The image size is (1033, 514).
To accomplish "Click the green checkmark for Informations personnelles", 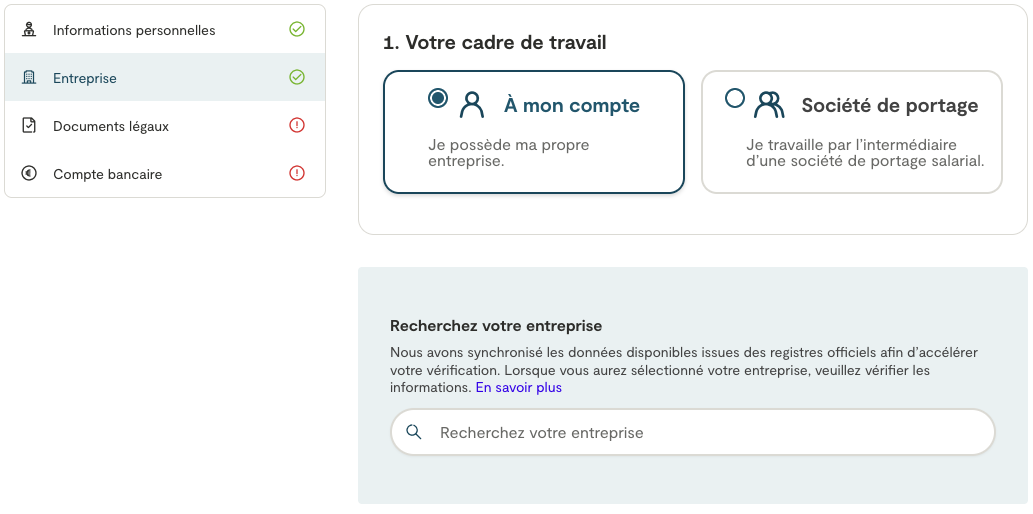I will pos(297,30).
